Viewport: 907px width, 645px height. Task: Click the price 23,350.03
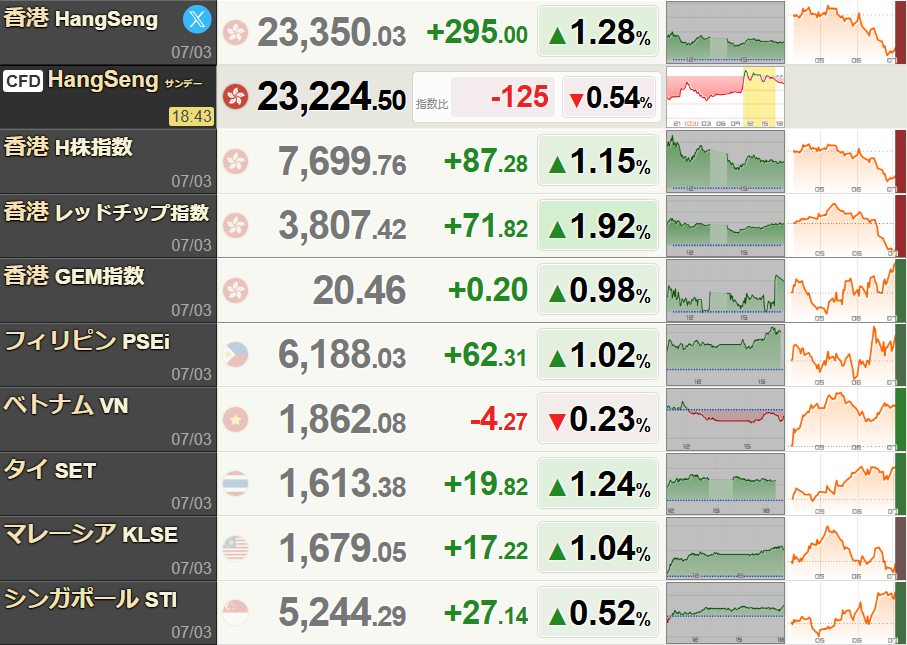coord(331,32)
